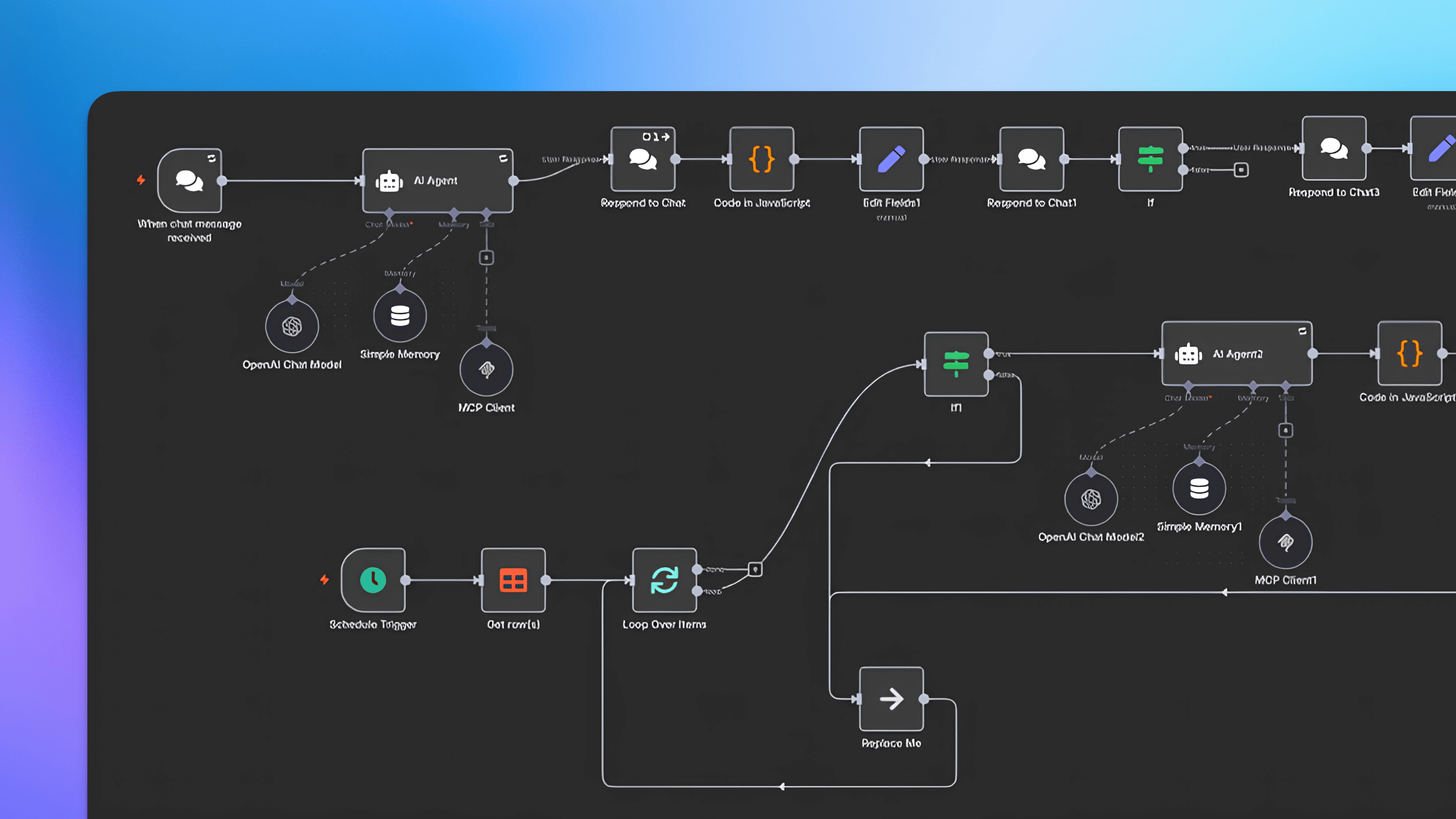
Task: Click the Respond to Chat3 node
Action: (1334, 148)
